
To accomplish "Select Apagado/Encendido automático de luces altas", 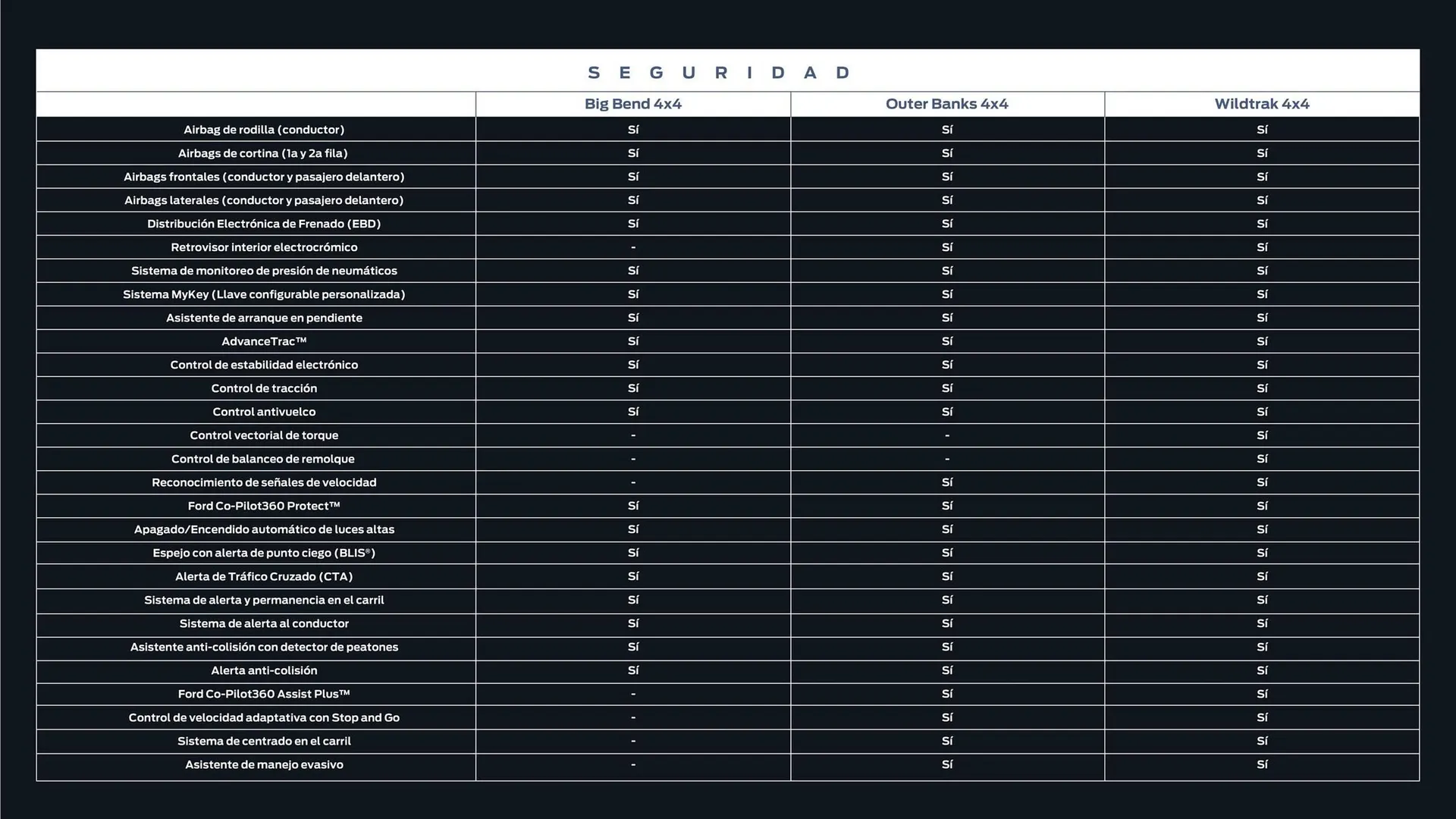I will click(x=264, y=529).
